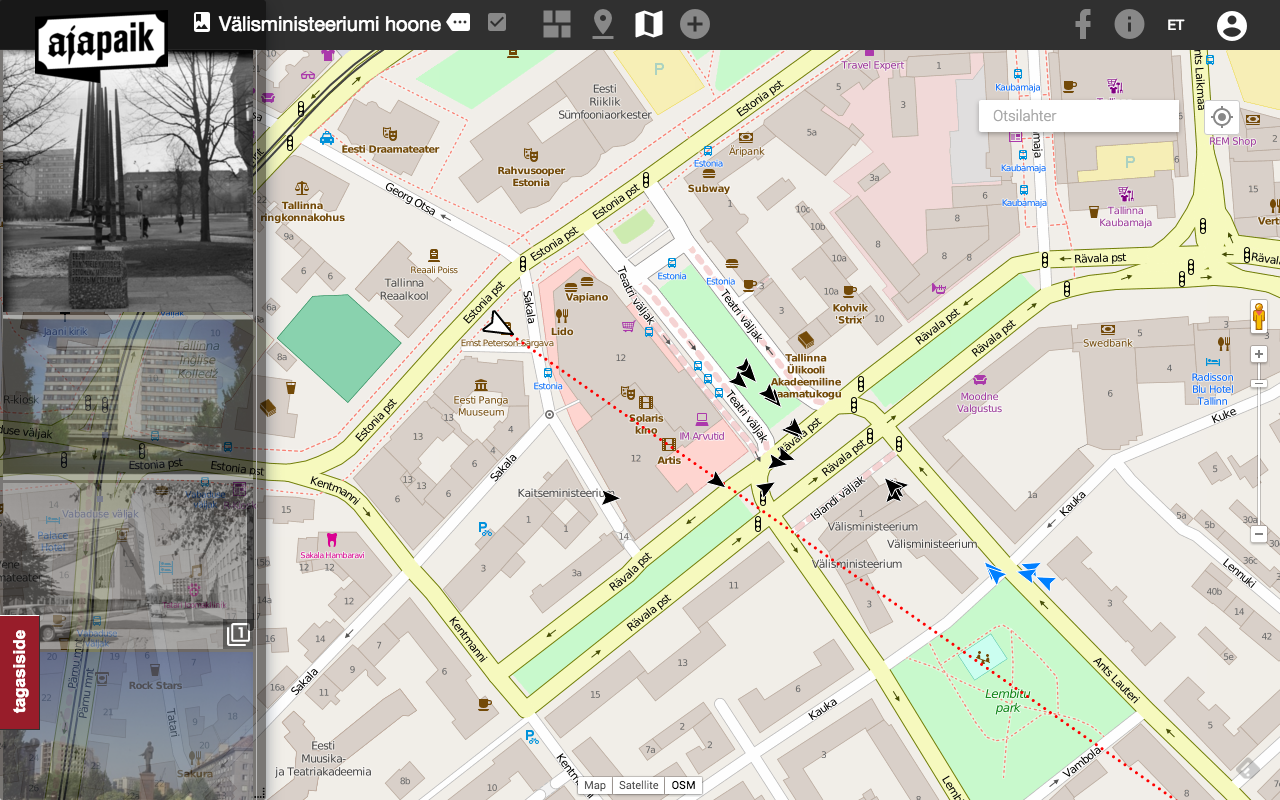This screenshot has width=1280, height=800.
Task: Open the second sidebar photo thumbnail
Action: (x=126, y=397)
